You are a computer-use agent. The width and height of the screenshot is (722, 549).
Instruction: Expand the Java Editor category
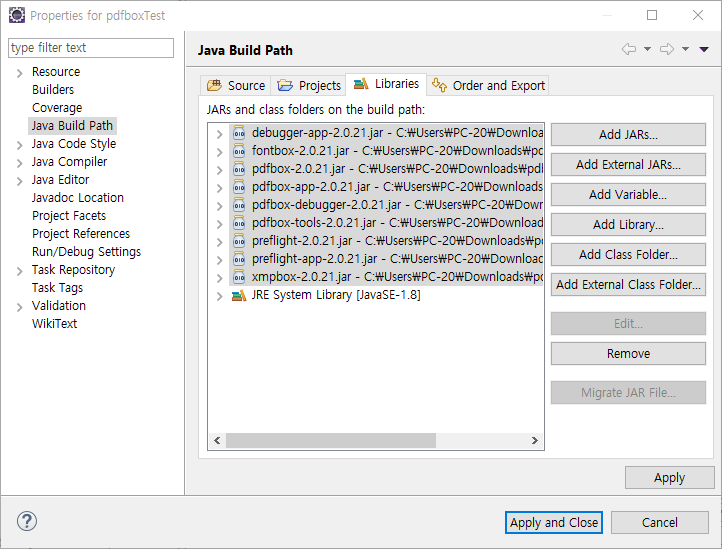click(x=19, y=181)
